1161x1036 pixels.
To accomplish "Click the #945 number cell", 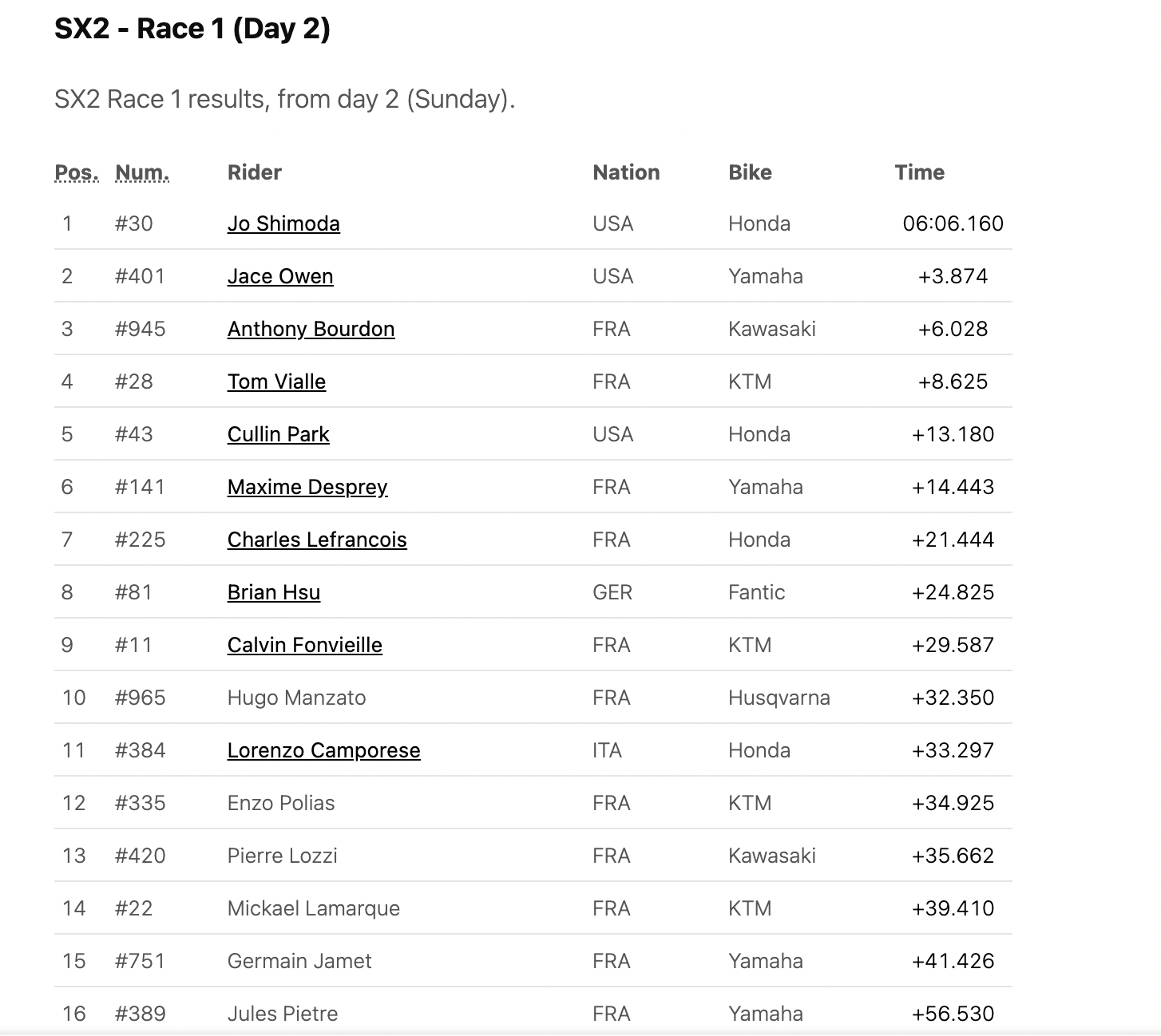I will pos(141,329).
